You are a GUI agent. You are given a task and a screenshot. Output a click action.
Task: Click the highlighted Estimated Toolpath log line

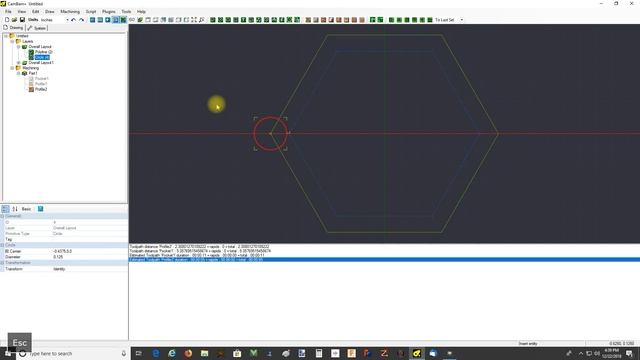[384, 260]
